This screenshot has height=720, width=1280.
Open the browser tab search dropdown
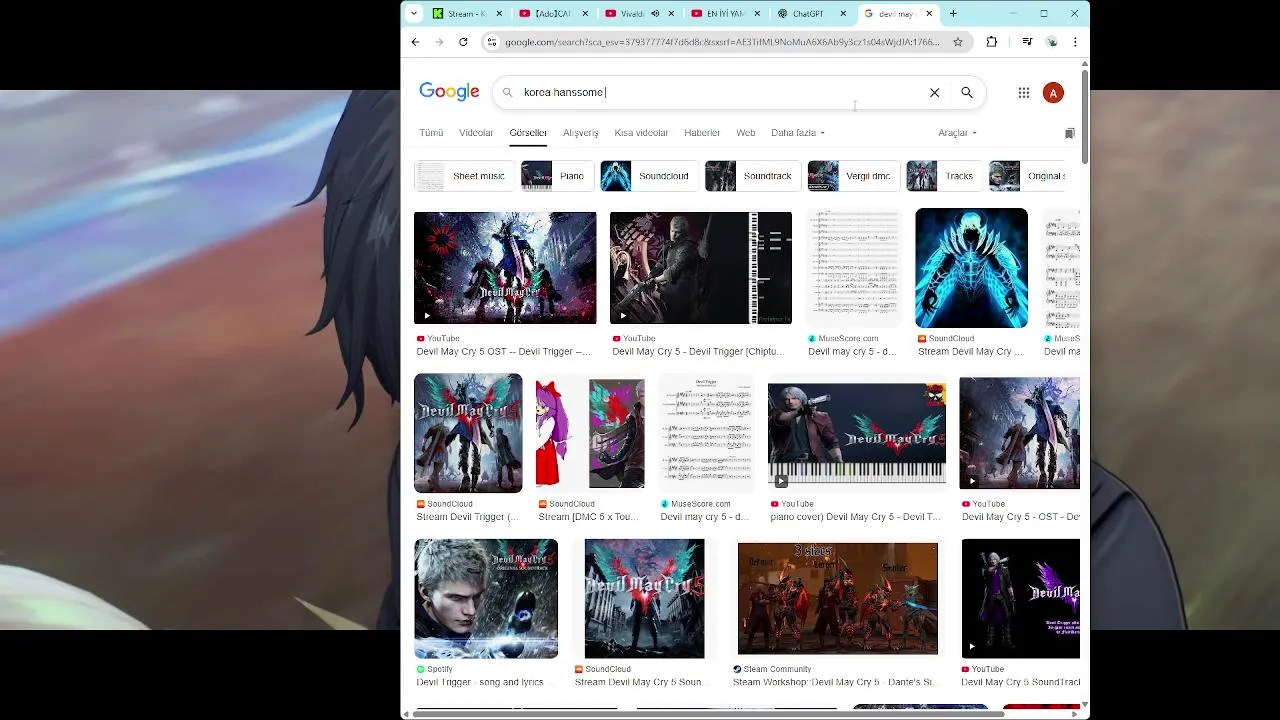(x=414, y=14)
